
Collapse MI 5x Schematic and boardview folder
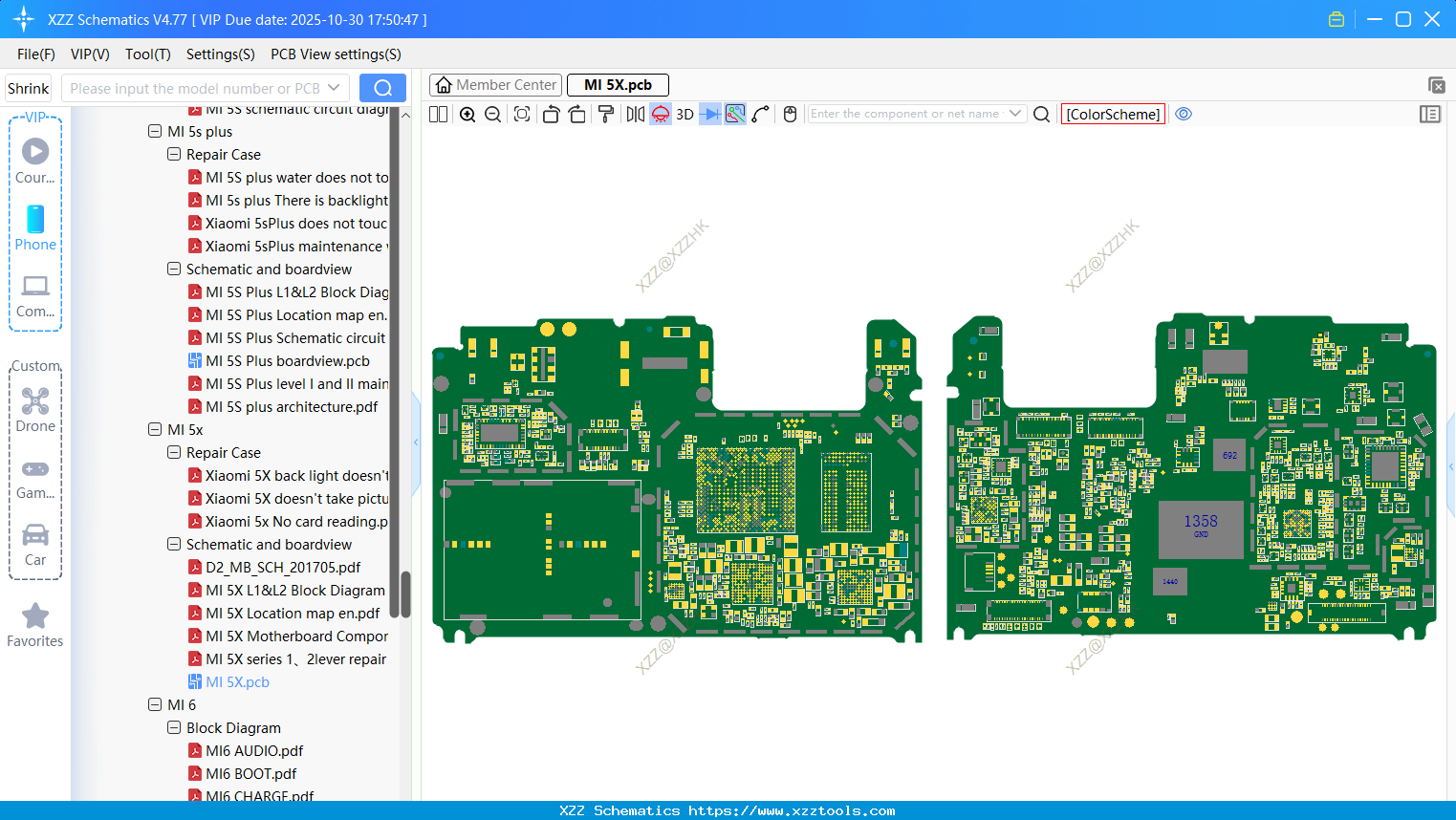[174, 545]
